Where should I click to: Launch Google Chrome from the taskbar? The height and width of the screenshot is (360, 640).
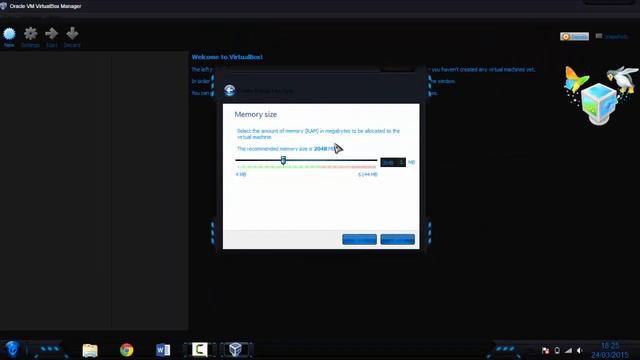point(127,350)
